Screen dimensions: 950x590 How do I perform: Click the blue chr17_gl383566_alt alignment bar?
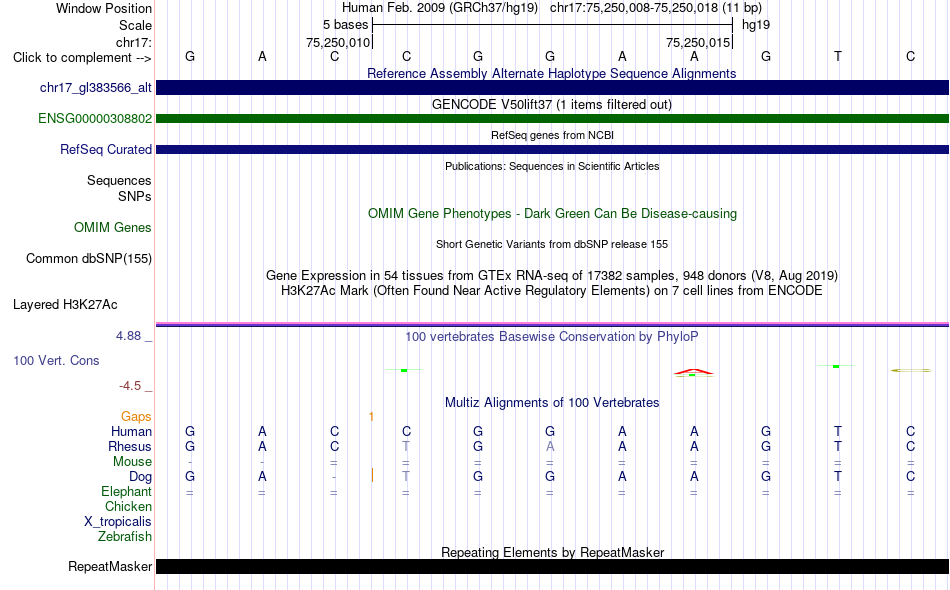pyautogui.click(x=552, y=87)
